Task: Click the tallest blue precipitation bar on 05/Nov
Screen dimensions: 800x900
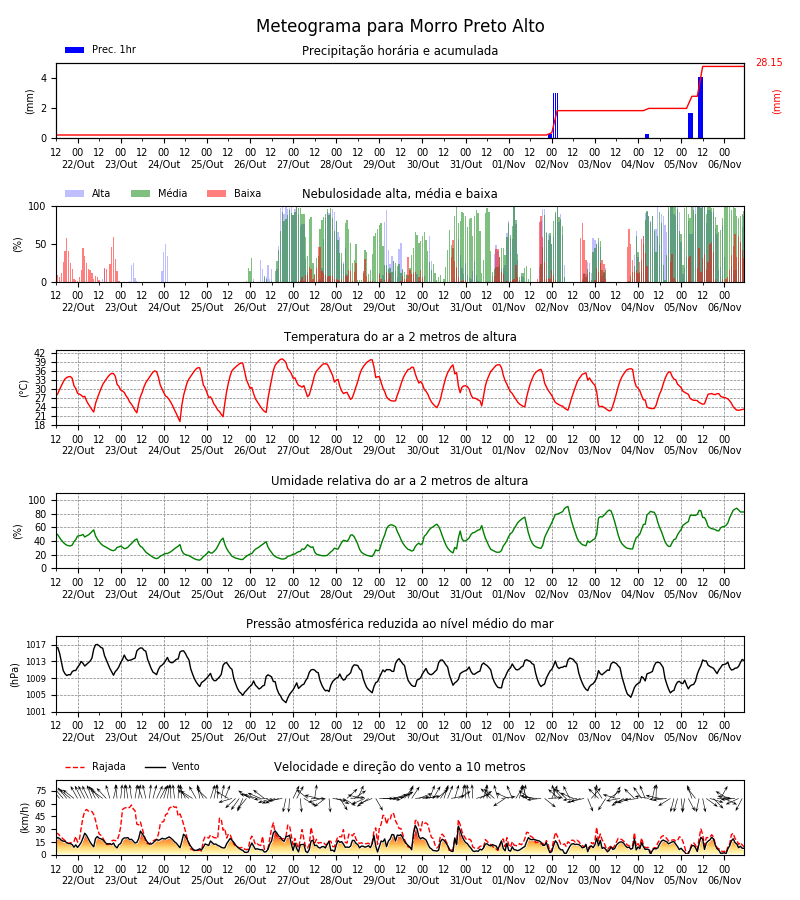Action: pos(700,107)
